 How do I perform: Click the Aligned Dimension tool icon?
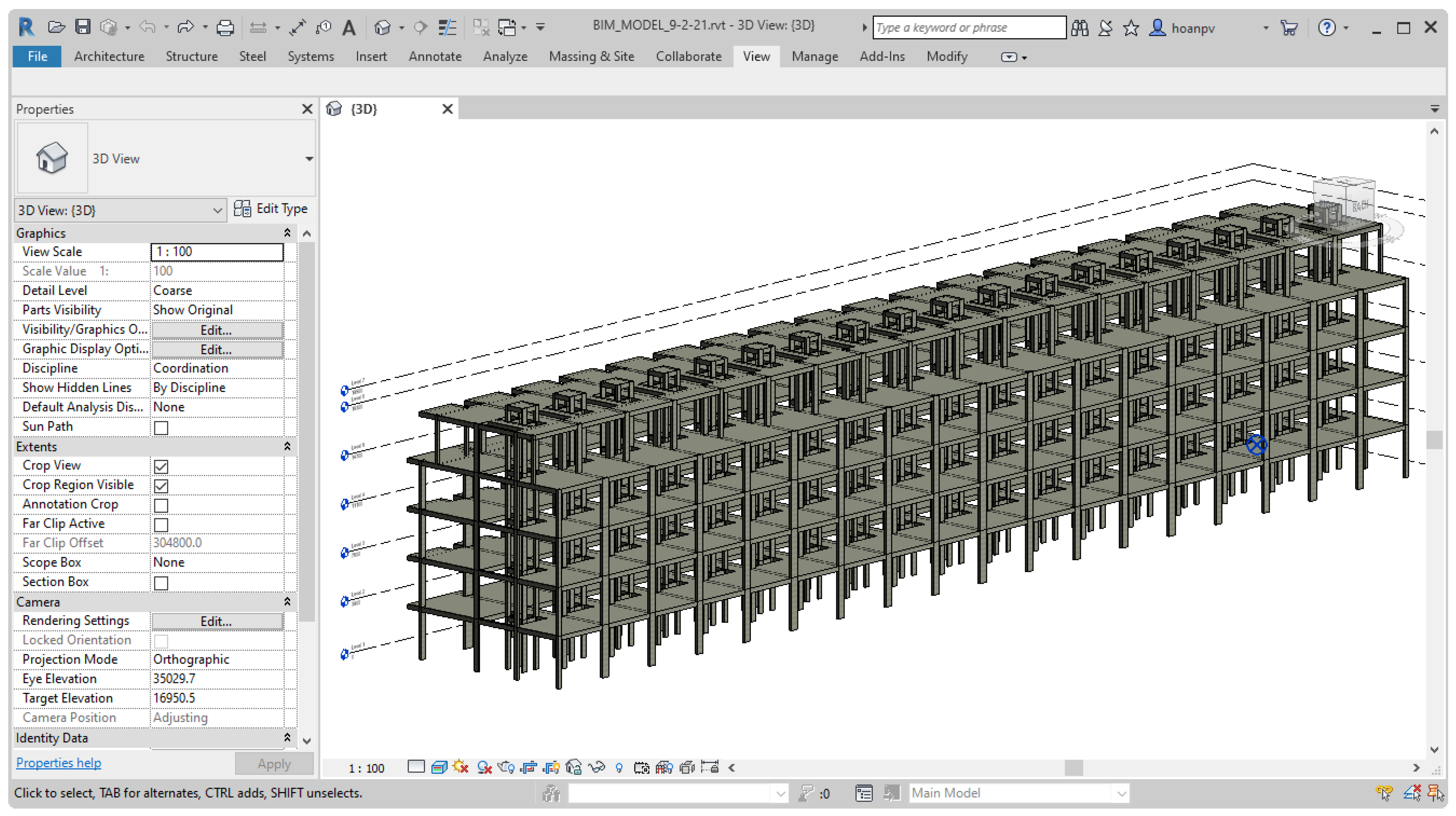click(x=298, y=27)
